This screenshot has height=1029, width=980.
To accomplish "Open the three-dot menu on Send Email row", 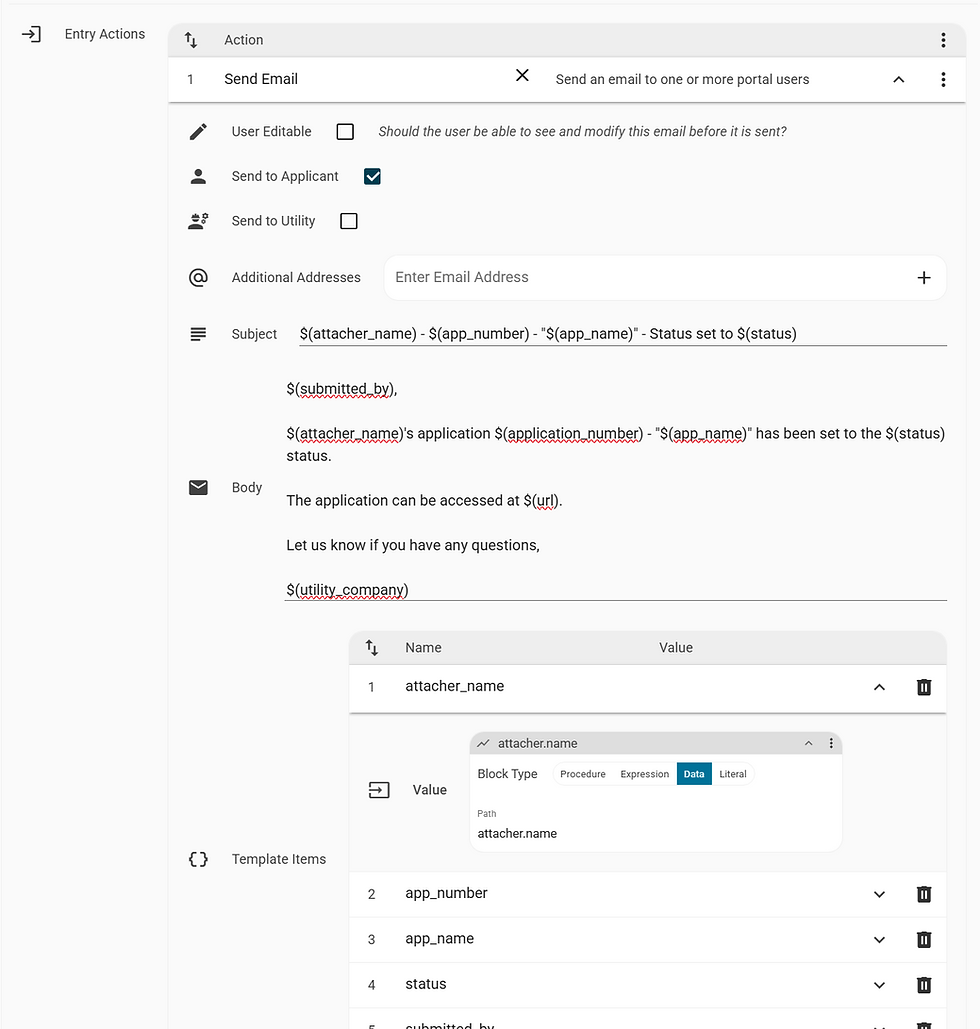I will click(943, 79).
